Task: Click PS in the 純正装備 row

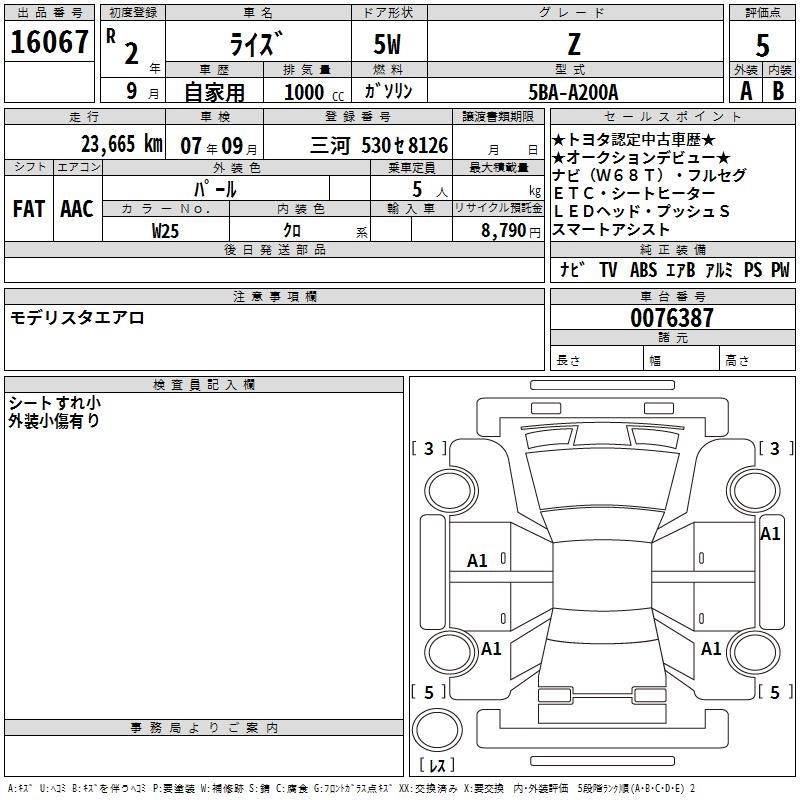Action: [753, 269]
